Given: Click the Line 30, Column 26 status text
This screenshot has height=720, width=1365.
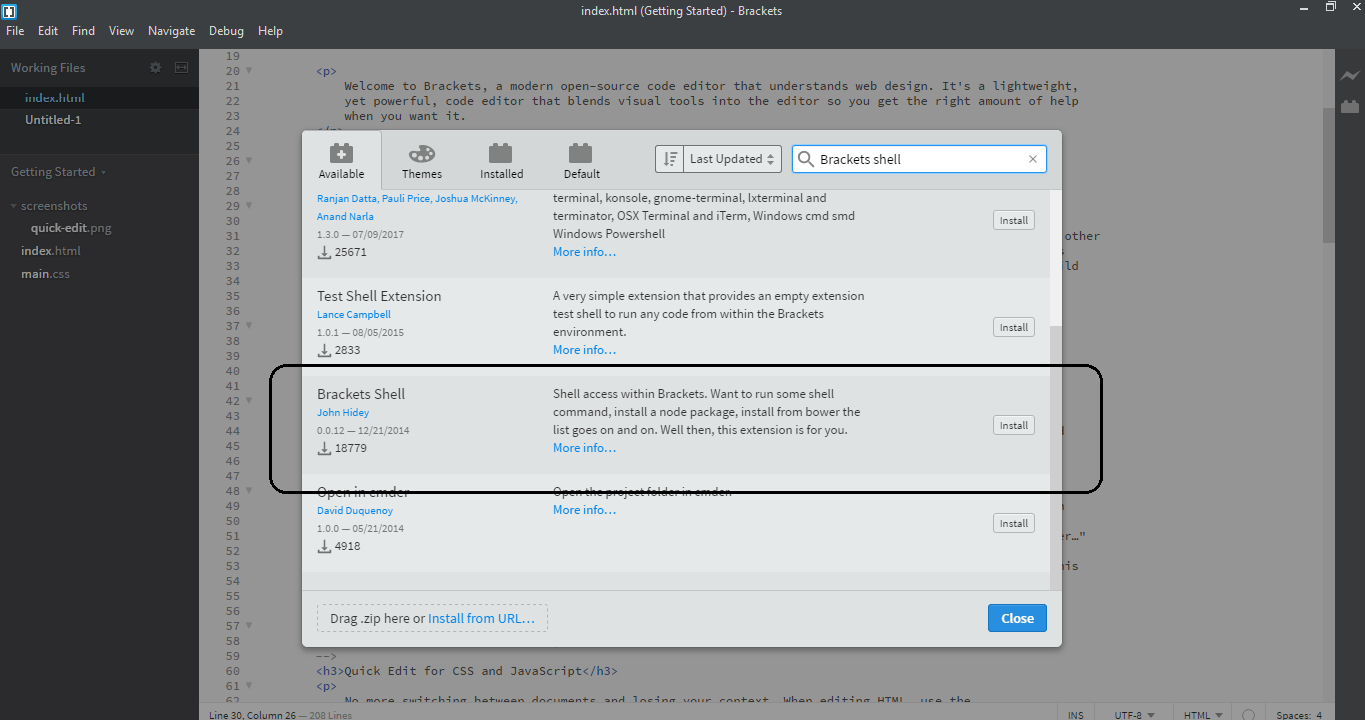Looking at the screenshot, I should (253, 715).
